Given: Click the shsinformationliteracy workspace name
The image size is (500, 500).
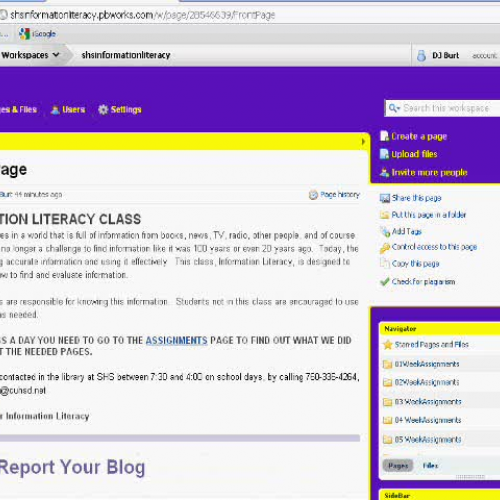Looking at the screenshot, I should (x=126, y=55).
